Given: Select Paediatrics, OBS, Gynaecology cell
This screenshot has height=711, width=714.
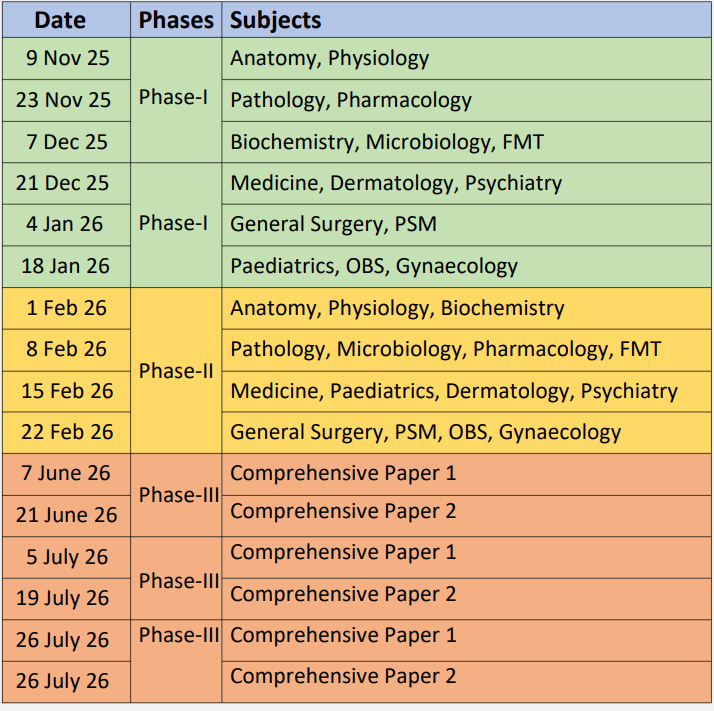Looking at the screenshot, I should click(373, 266).
